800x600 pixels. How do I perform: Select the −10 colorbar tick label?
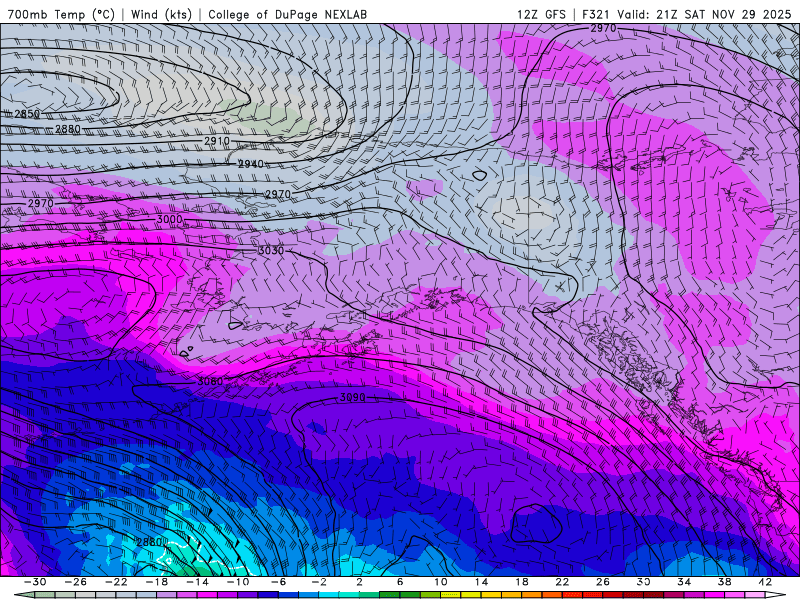point(238,582)
